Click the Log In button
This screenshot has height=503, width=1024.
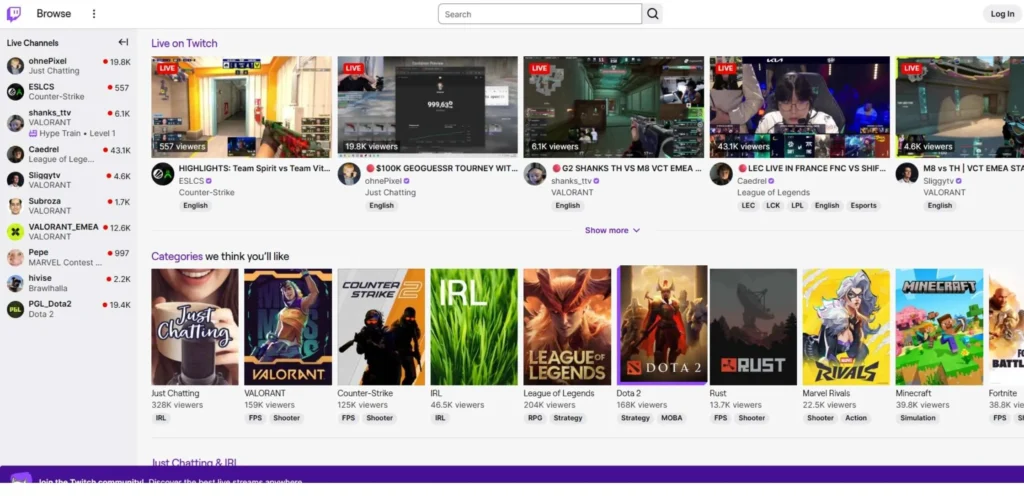(1002, 14)
